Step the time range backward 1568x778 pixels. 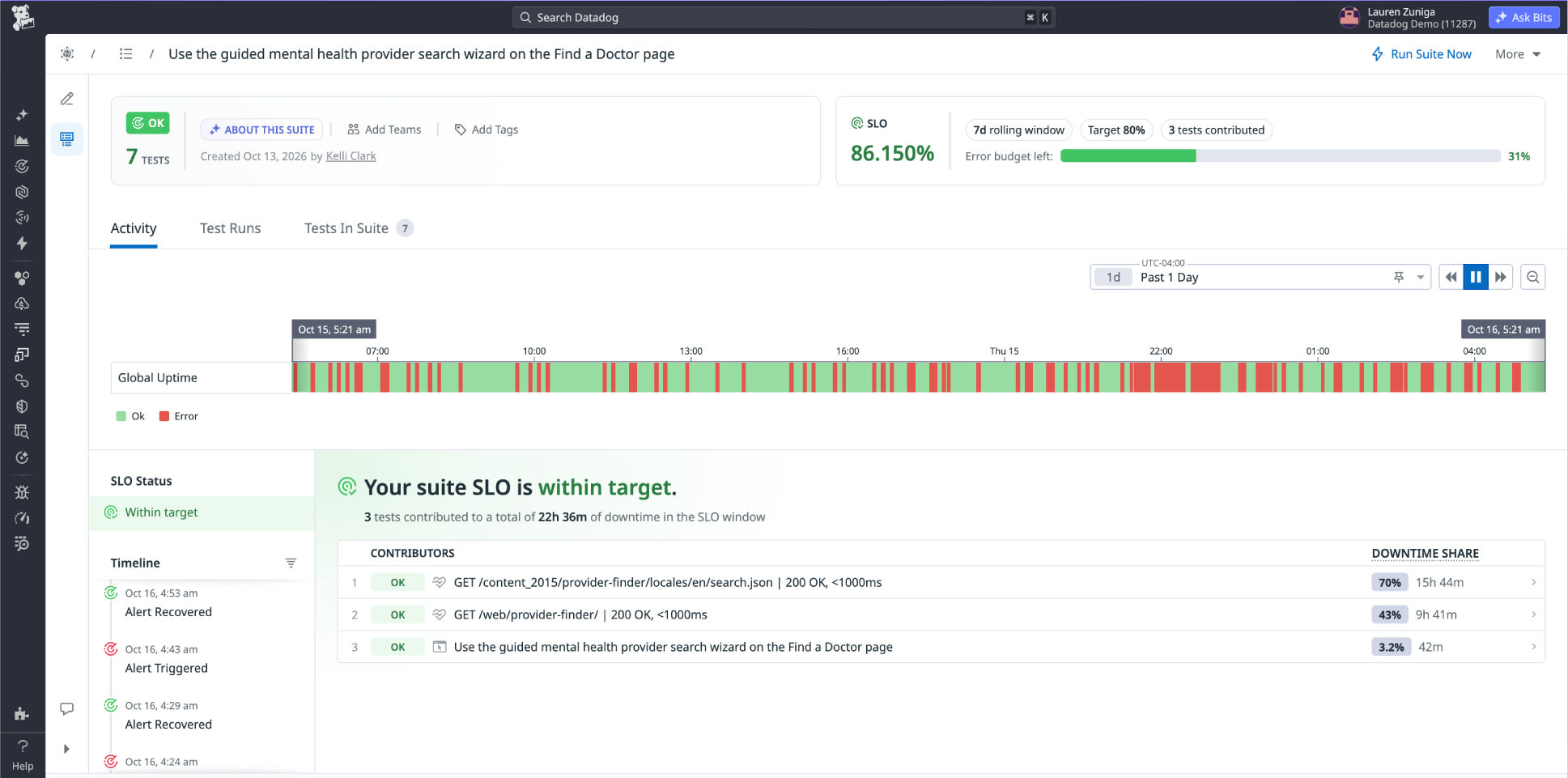(1451, 277)
